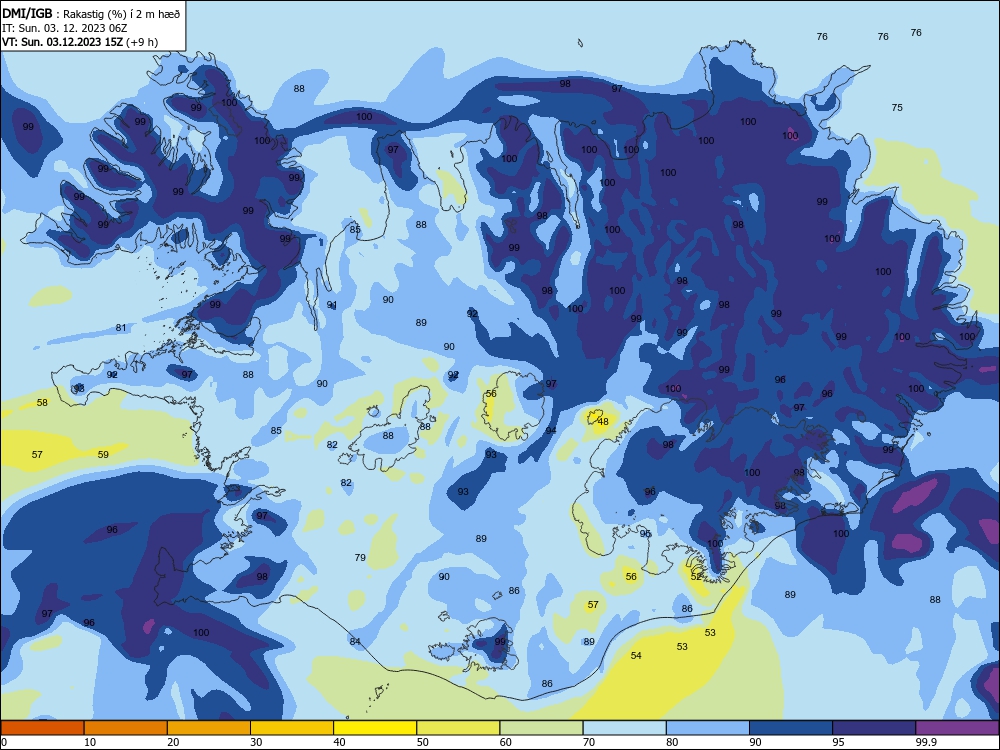The width and height of the screenshot is (1000, 750).
Task: Click the '75' value in the northeast
Action: (897, 108)
